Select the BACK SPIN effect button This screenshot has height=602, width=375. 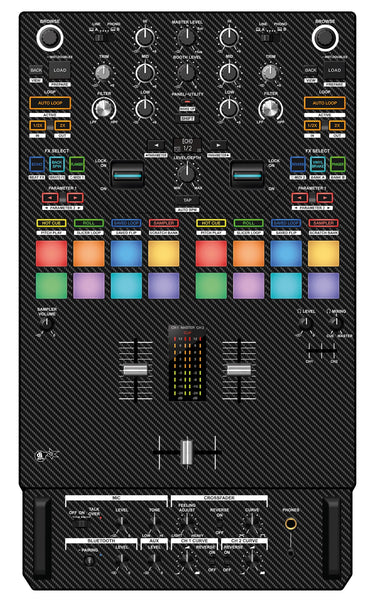coord(57,165)
